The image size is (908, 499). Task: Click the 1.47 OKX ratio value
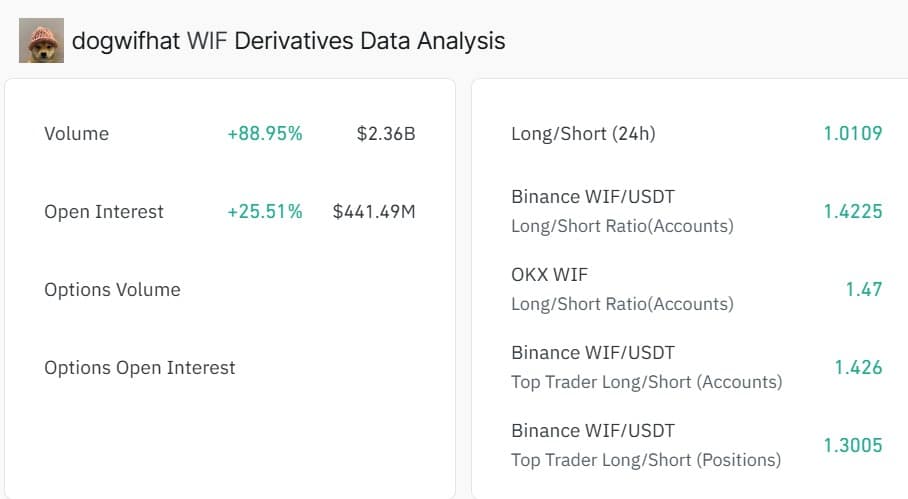click(863, 289)
